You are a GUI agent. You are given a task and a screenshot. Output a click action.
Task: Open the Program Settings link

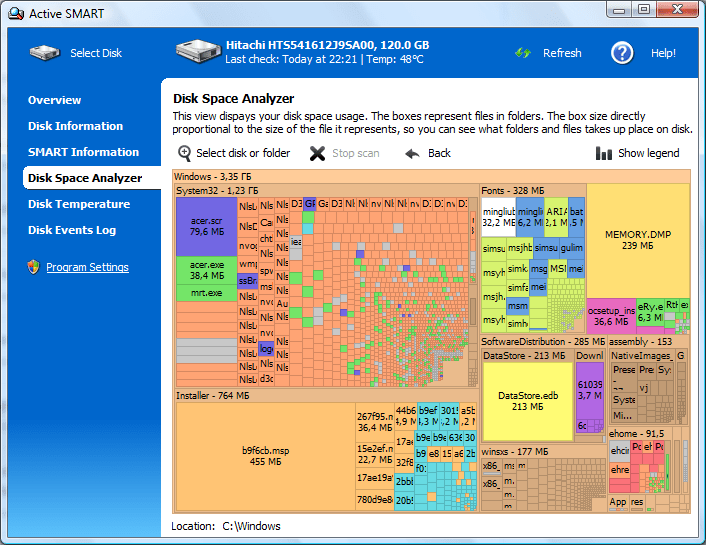pos(87,267)
